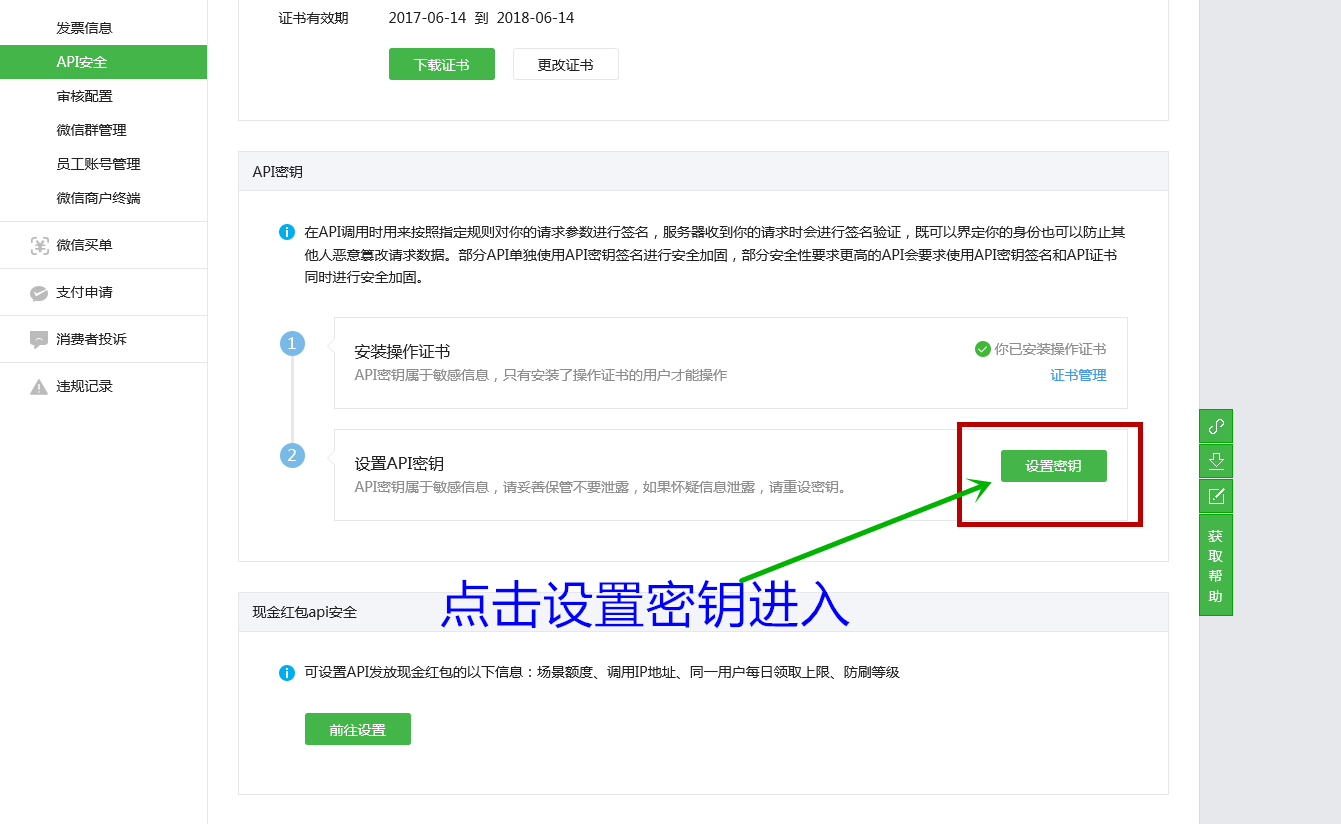
Task: Click the certificate start date 2017-06-14
Action: click(427, 18)
